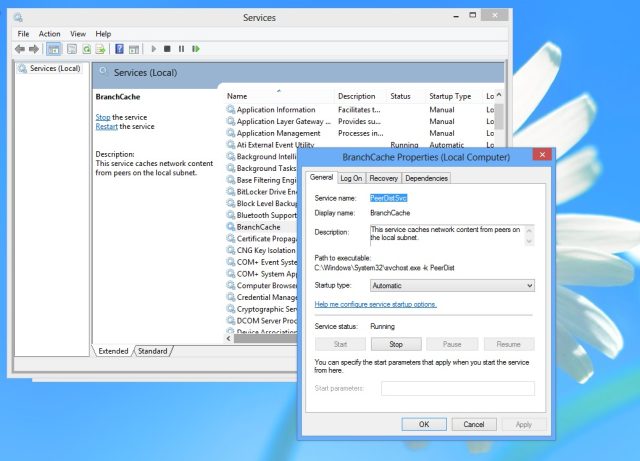Click the Restart Service toolbar icon
The width and height of the screenshot is (640, 461).
pos(196,49)
